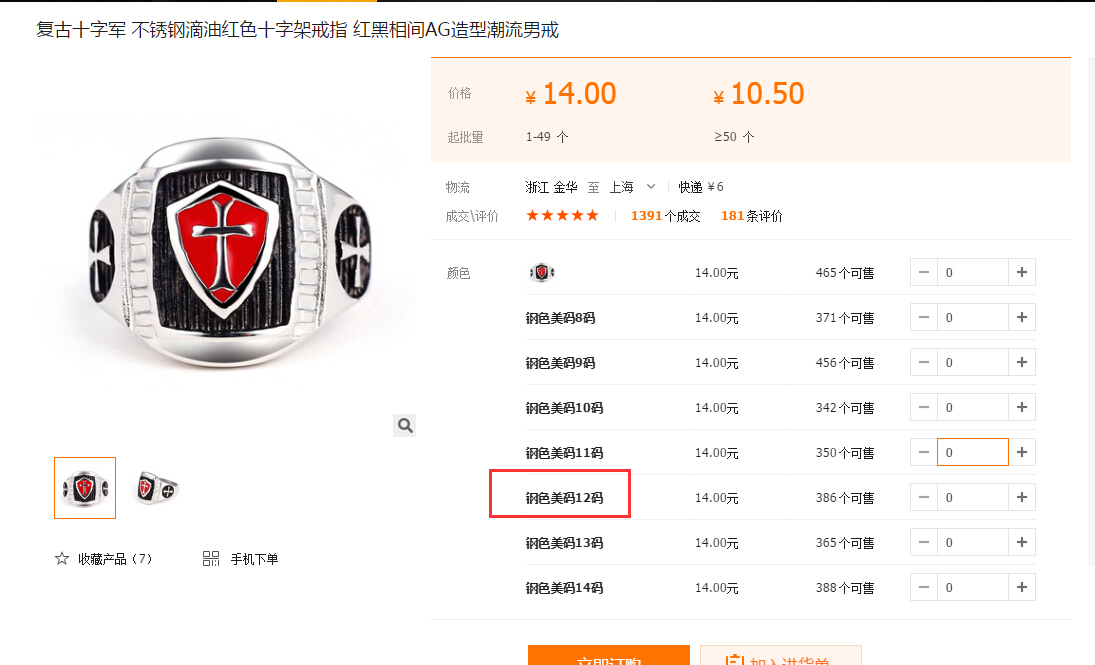Click the orange 立即订购 button
This screenshot has width=1095, height=665.
tap(609, 655)
